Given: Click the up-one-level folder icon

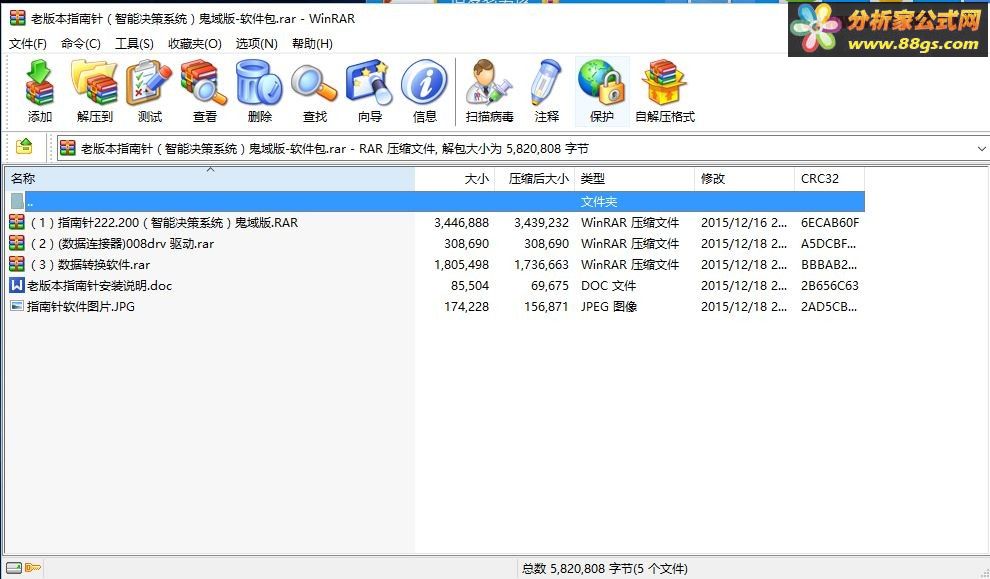Looking at the screenshot, I should pyautogui.click(x=24, y=146).
